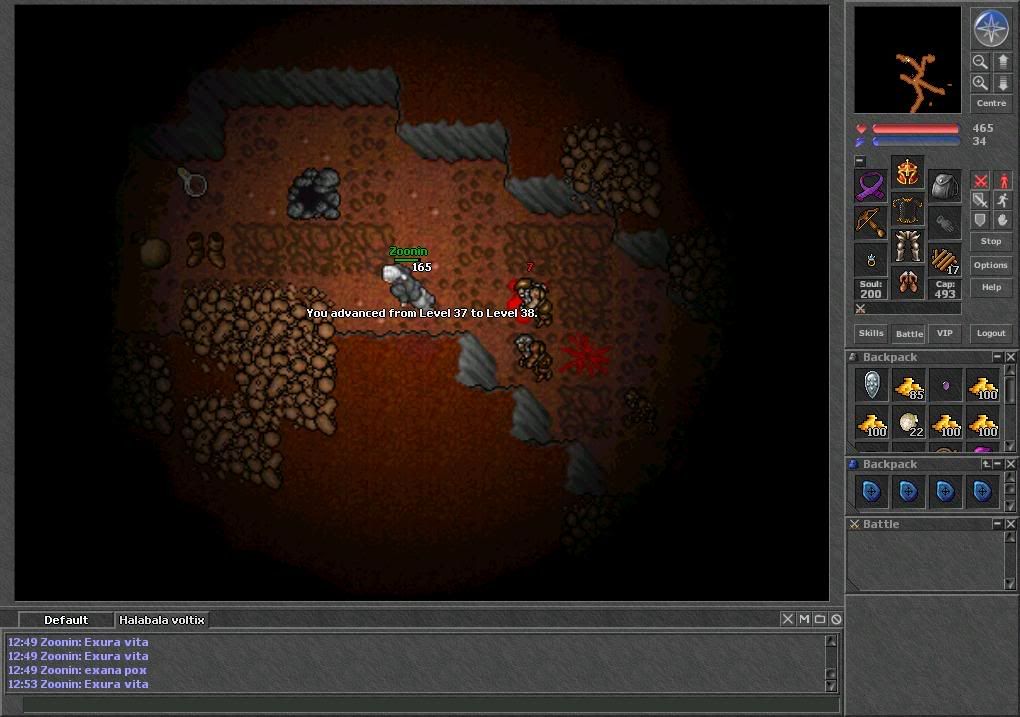Open the ignore list button
This screenshot has height=717, width=1020.
click(x=836, y=619)
